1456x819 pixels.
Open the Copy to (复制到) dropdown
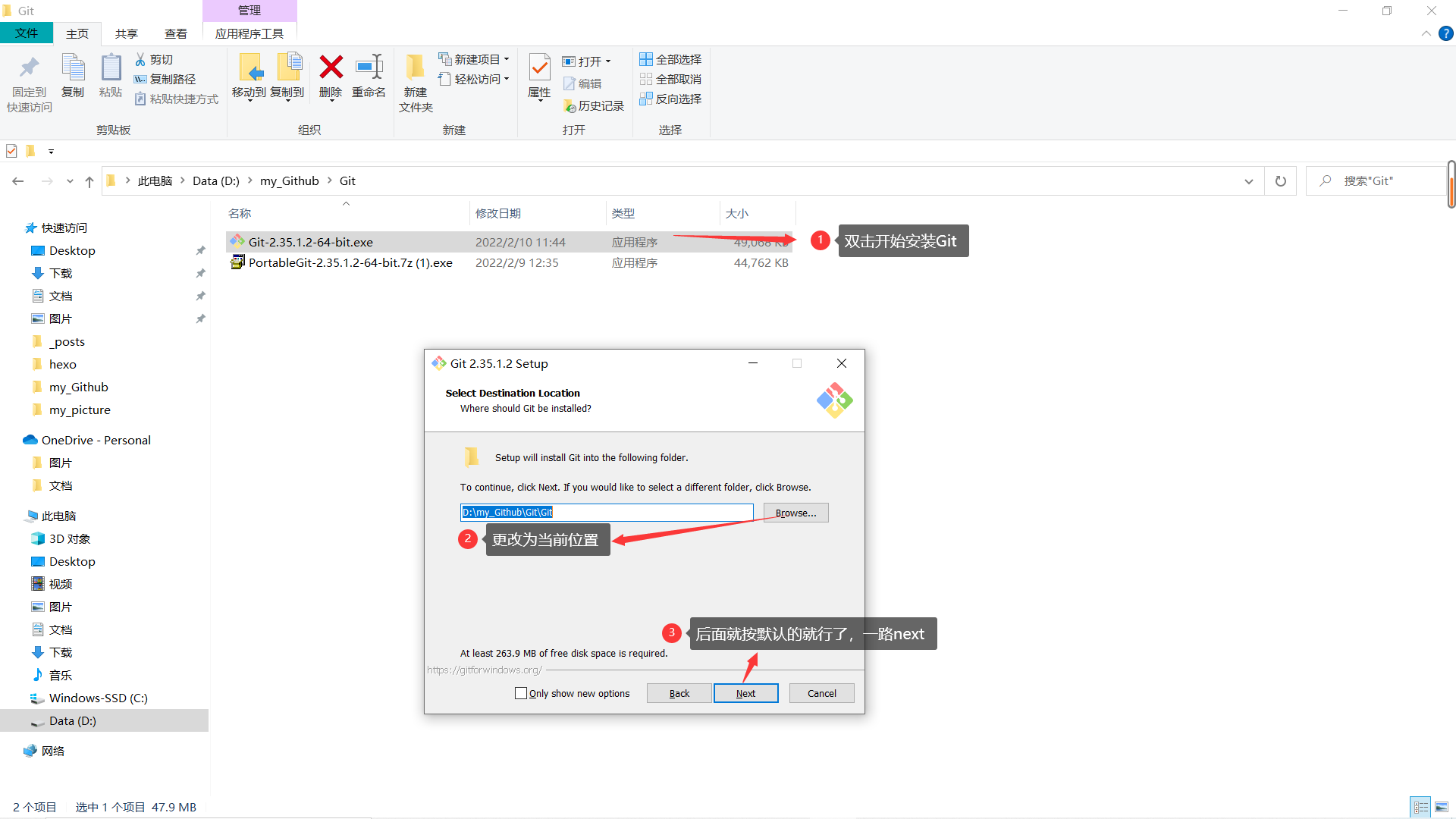tap(287, 100)
